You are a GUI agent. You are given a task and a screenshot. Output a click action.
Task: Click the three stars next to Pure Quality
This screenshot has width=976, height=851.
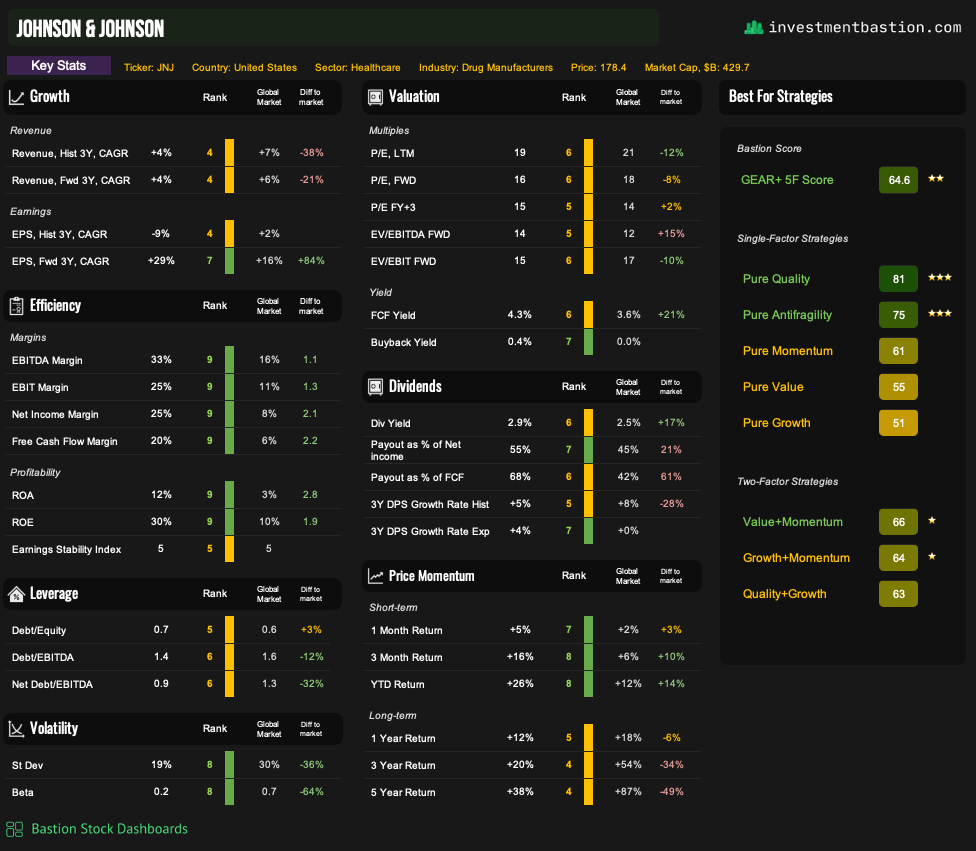click(939, 278)
